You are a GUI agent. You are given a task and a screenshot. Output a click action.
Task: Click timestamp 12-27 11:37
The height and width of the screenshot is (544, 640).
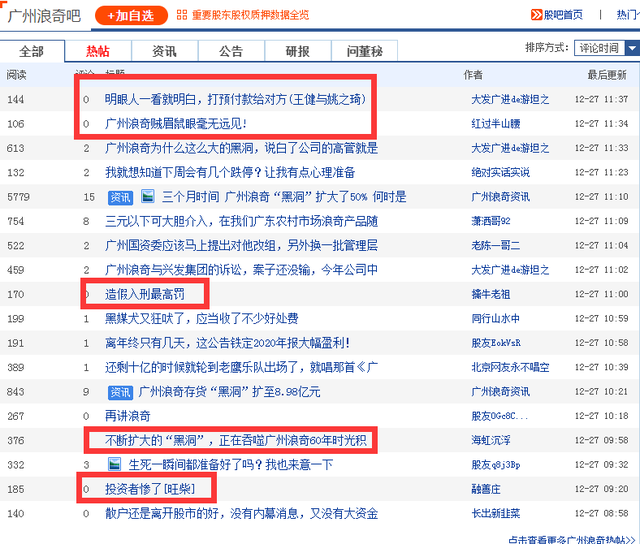point(601,99)
